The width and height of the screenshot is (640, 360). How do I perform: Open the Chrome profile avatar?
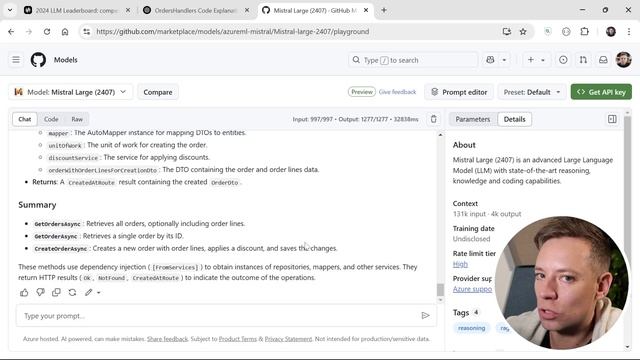click(x=611, y=32)
